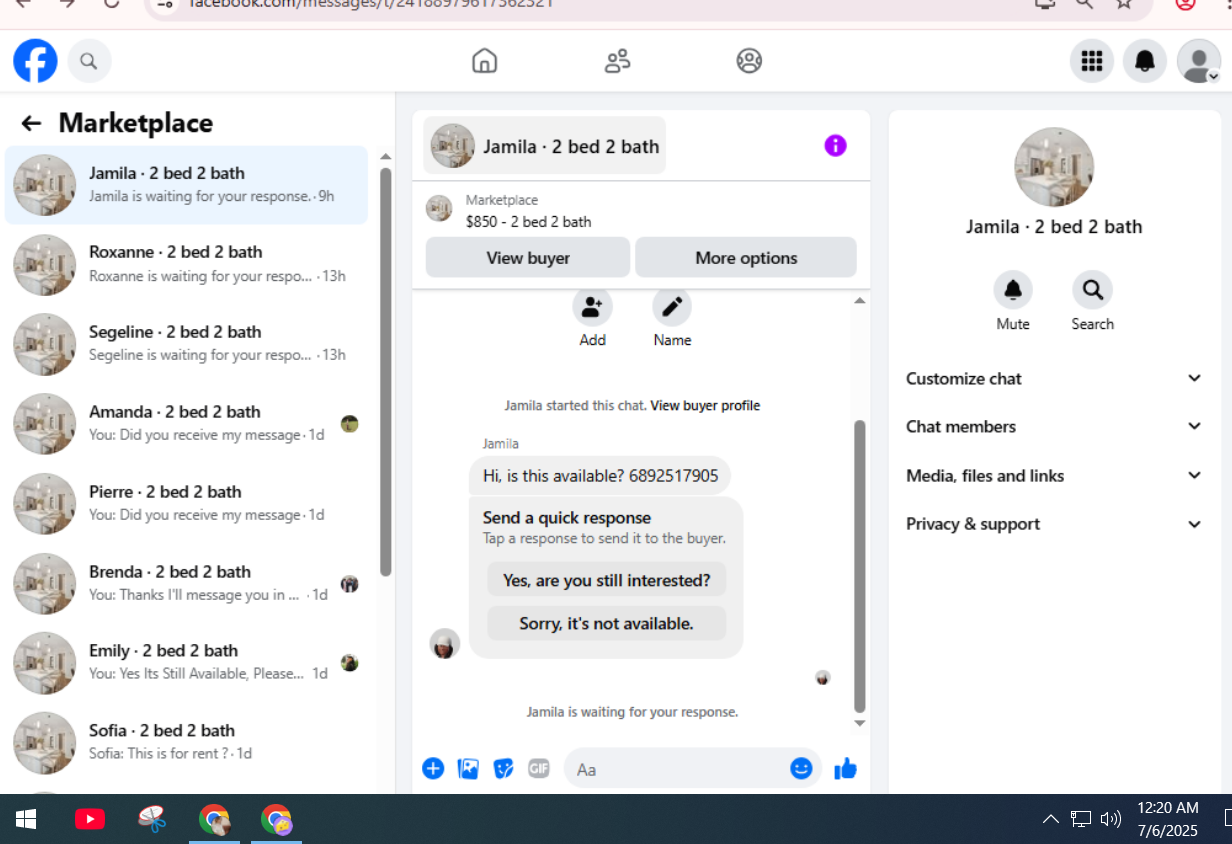Open the Emily conversation in list
This screenshot has height=844, width=1232.
(187, 662)
